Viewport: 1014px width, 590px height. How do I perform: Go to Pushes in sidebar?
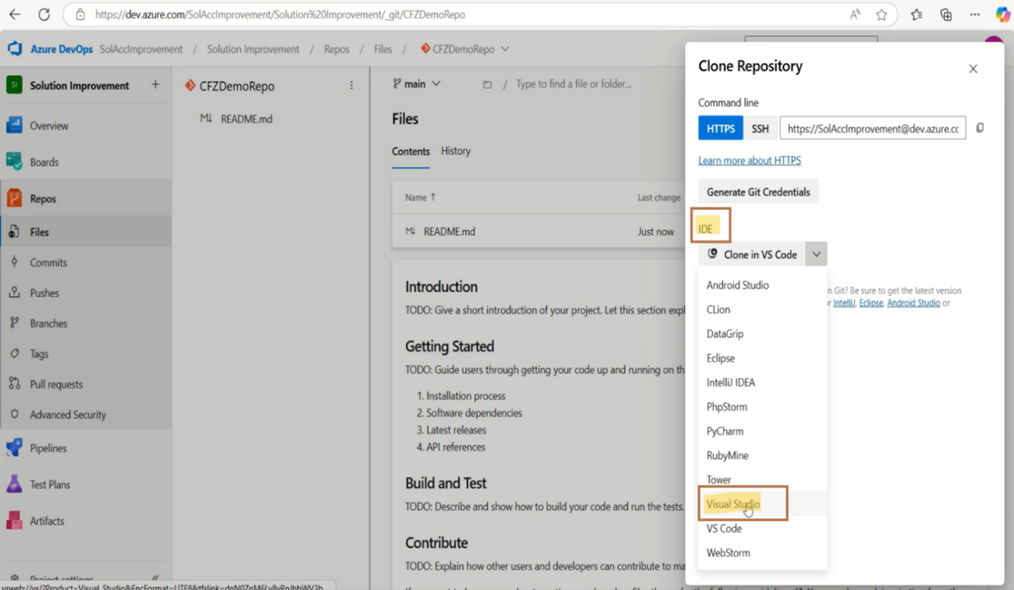tap(44, 292)
